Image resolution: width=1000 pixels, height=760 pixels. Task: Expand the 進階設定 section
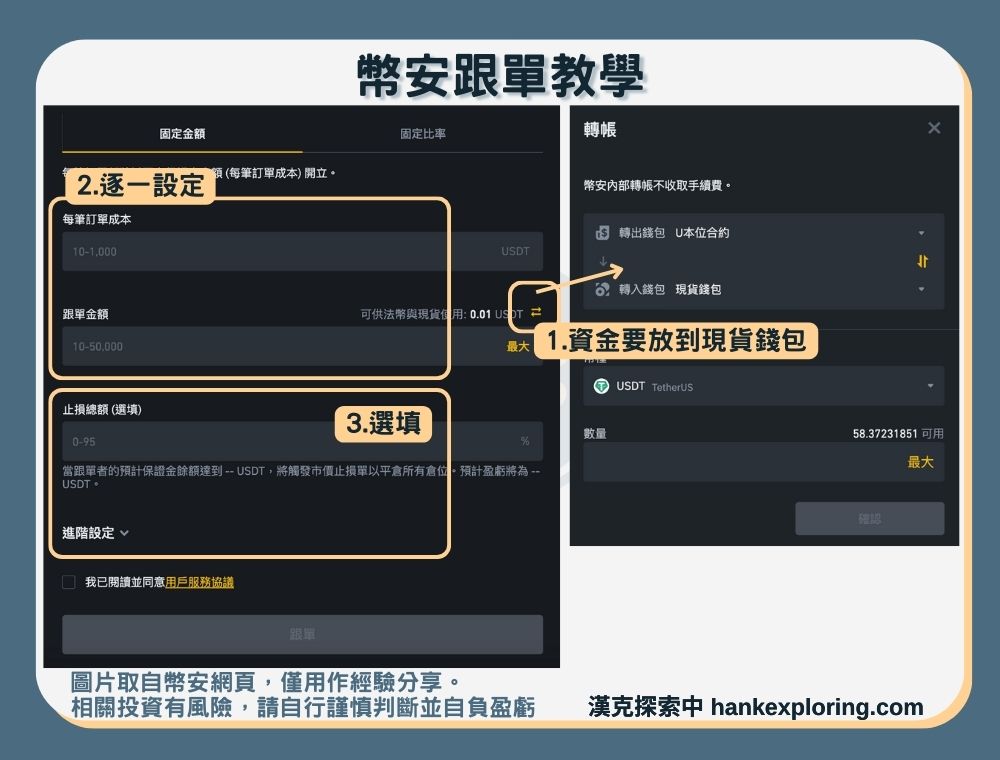96,533
